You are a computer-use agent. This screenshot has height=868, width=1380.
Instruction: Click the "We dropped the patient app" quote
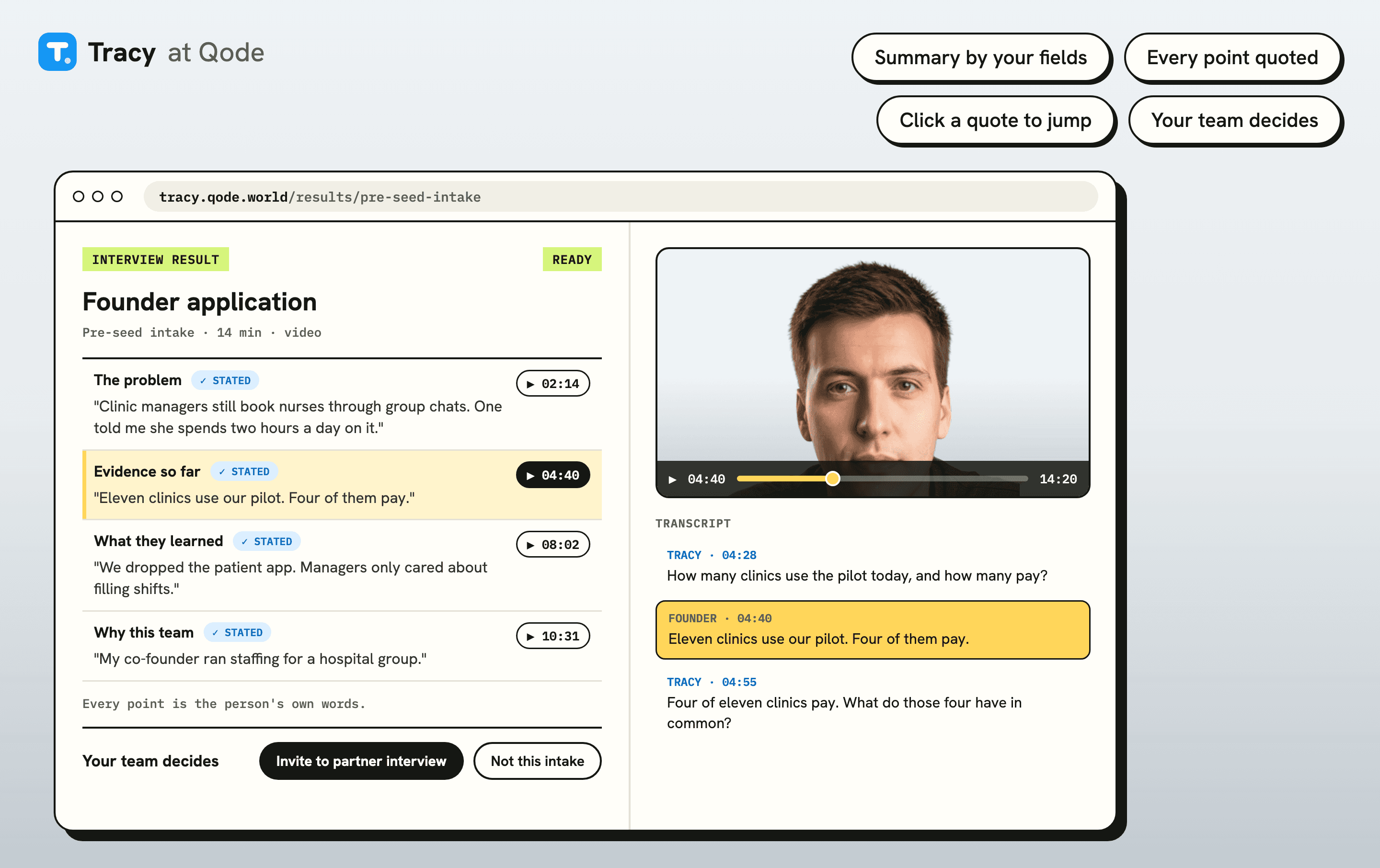[x=290, y=578]
